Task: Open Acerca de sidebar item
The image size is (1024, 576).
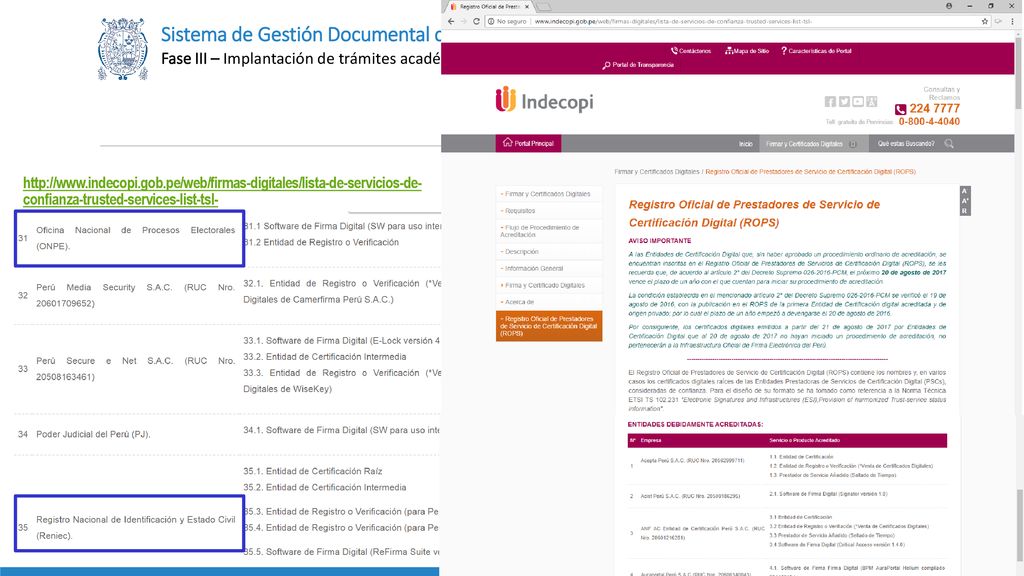Action: pyautogui.click(x=549, y=302)
